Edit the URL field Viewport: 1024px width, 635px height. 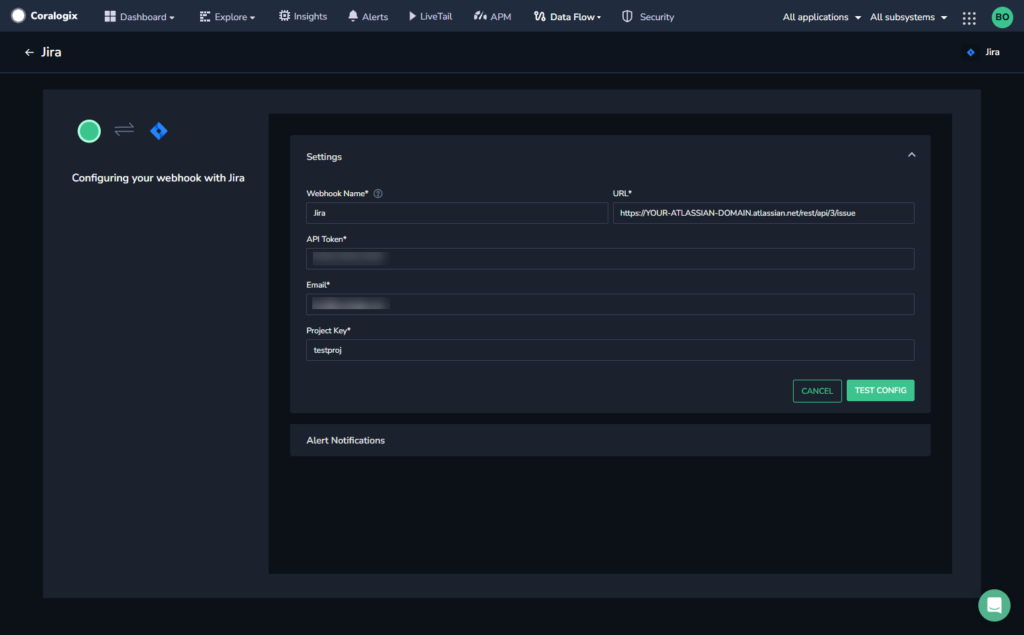pyautogui.click(x=763, y=213)
